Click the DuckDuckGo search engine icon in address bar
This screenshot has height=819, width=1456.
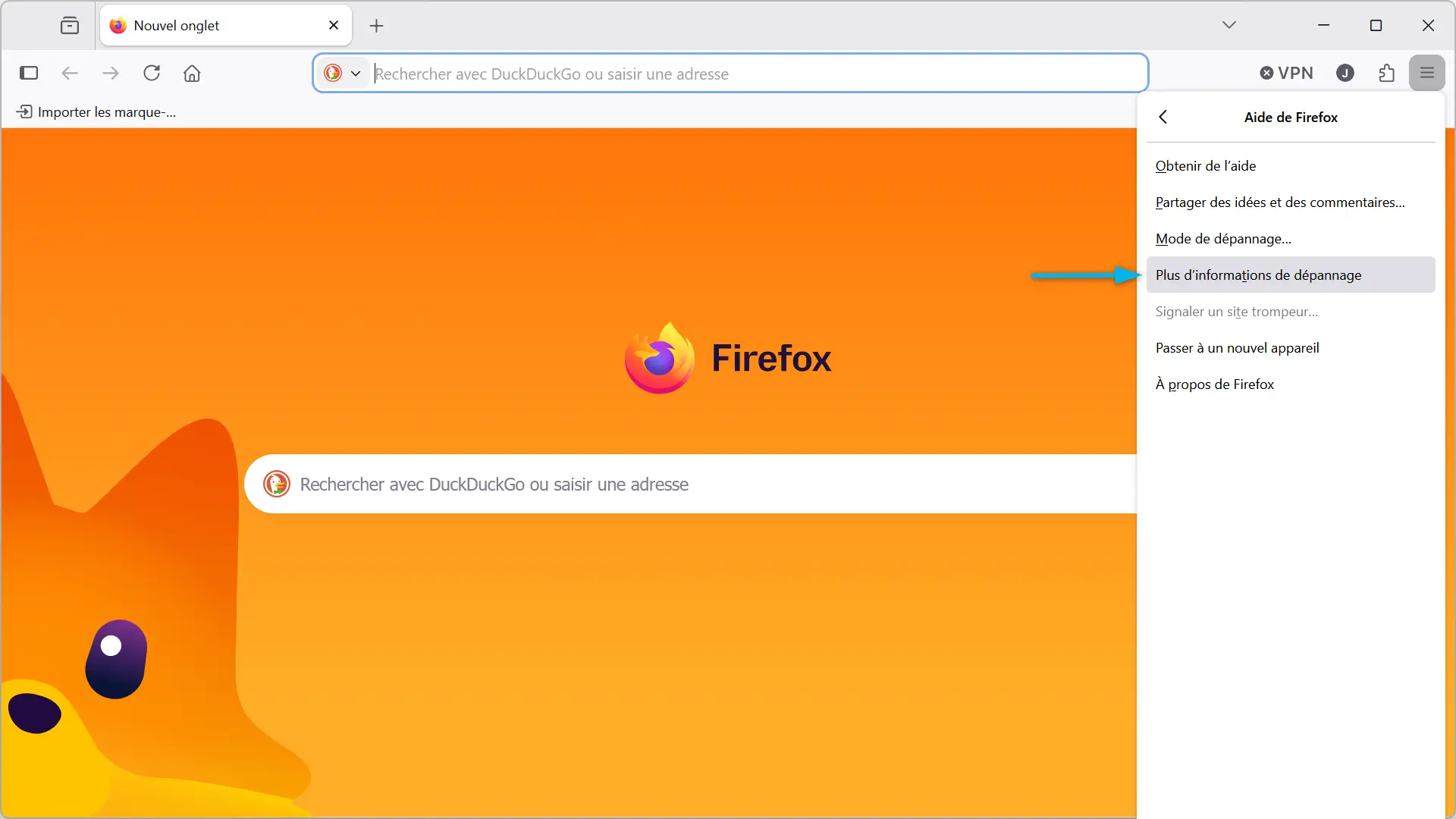click(x=333, y=74)
